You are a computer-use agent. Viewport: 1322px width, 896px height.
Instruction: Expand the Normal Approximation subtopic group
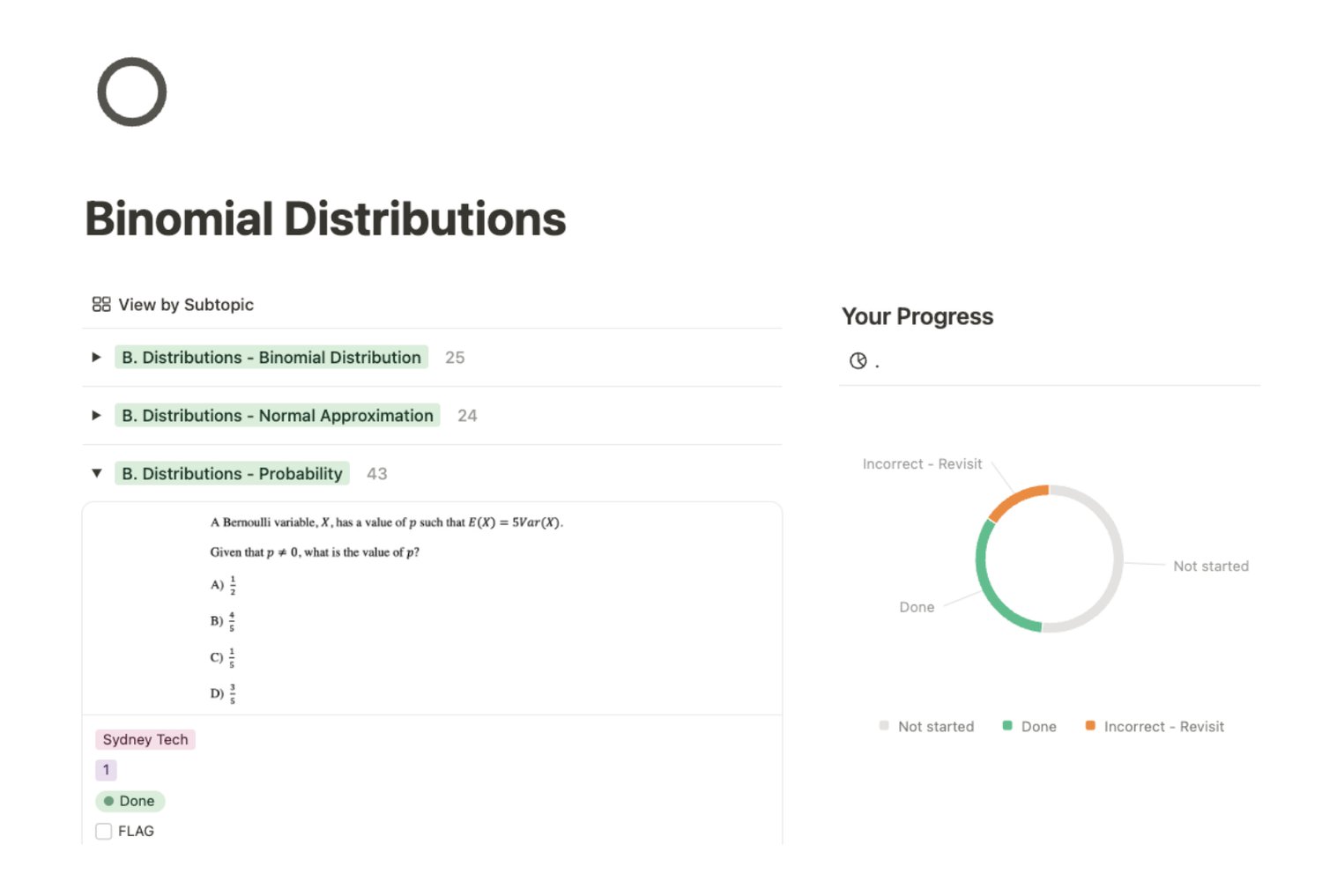pos(96,416)
